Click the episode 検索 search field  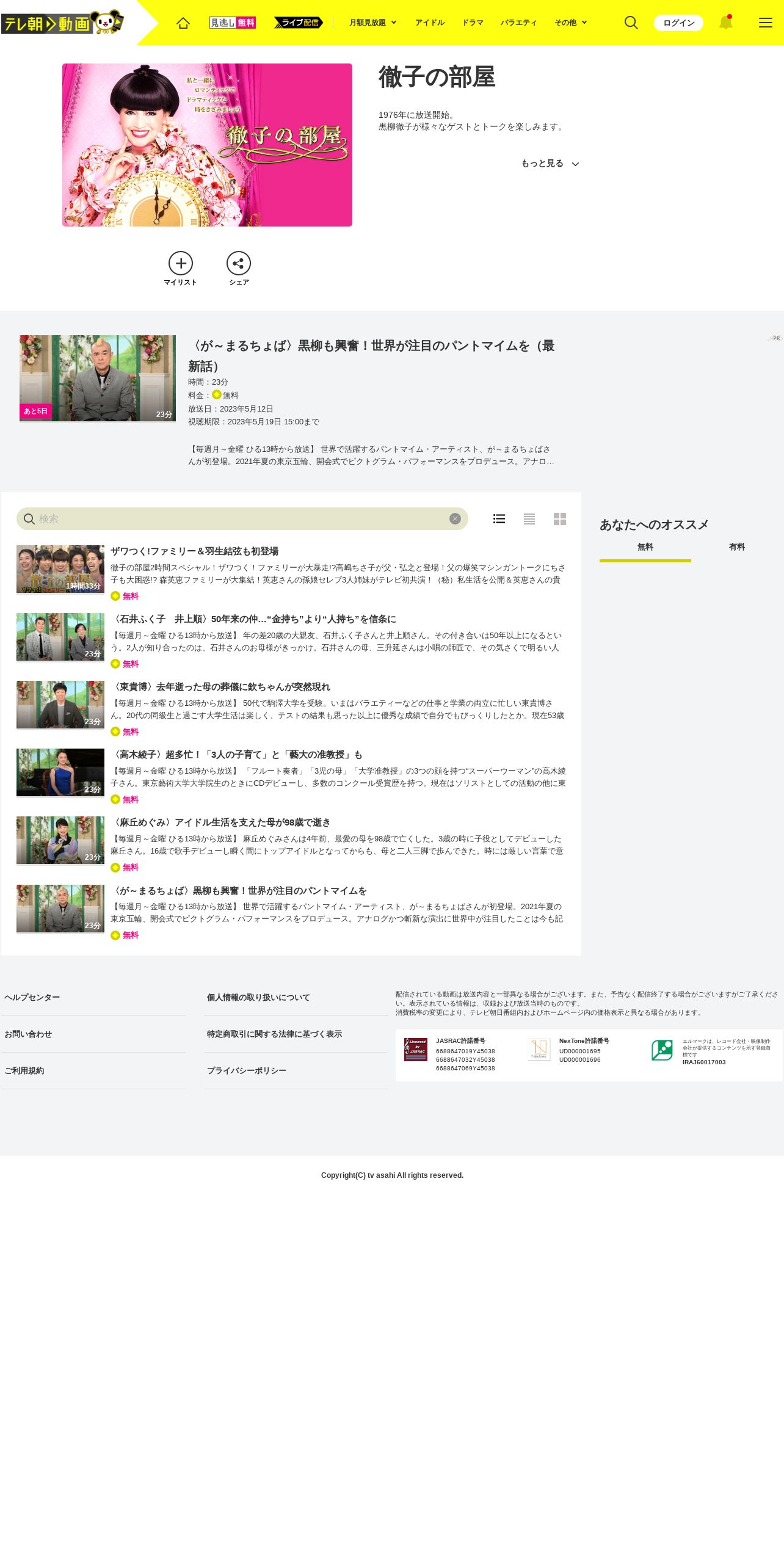pyautogui.click(x=242, y=519)
